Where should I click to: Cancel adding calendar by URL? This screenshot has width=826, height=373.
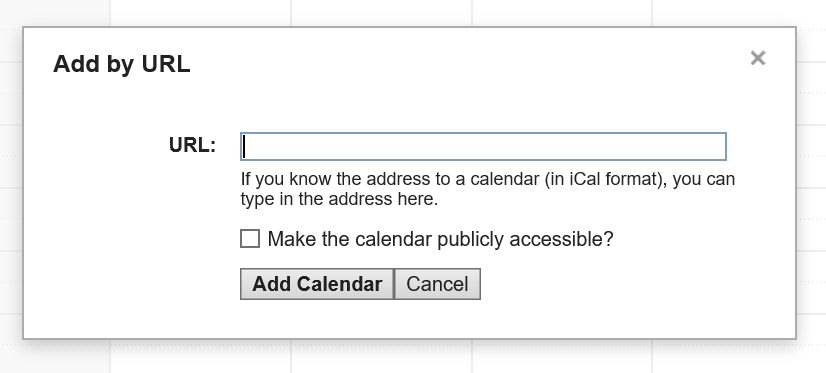tap(437, 284)
